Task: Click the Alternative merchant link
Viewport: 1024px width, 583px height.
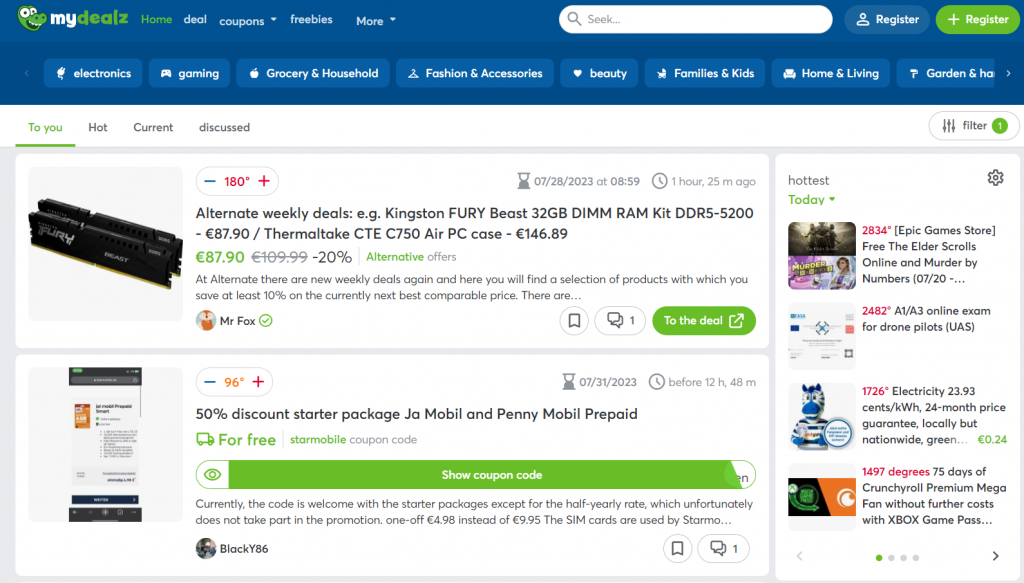Action: (394, 257)
